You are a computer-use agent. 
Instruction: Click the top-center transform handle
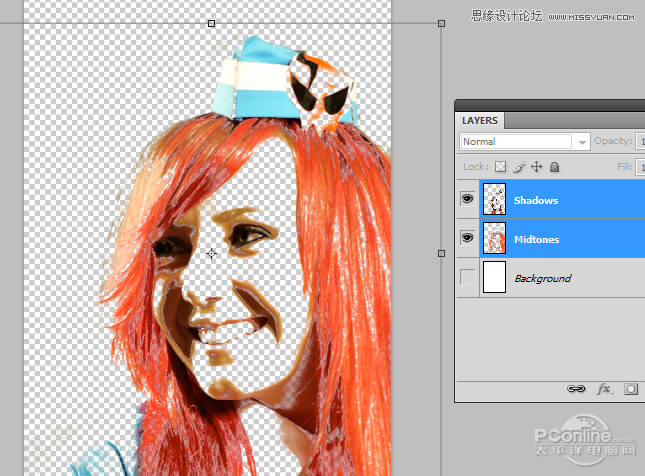pyautogui.click(x=211, y=22)
